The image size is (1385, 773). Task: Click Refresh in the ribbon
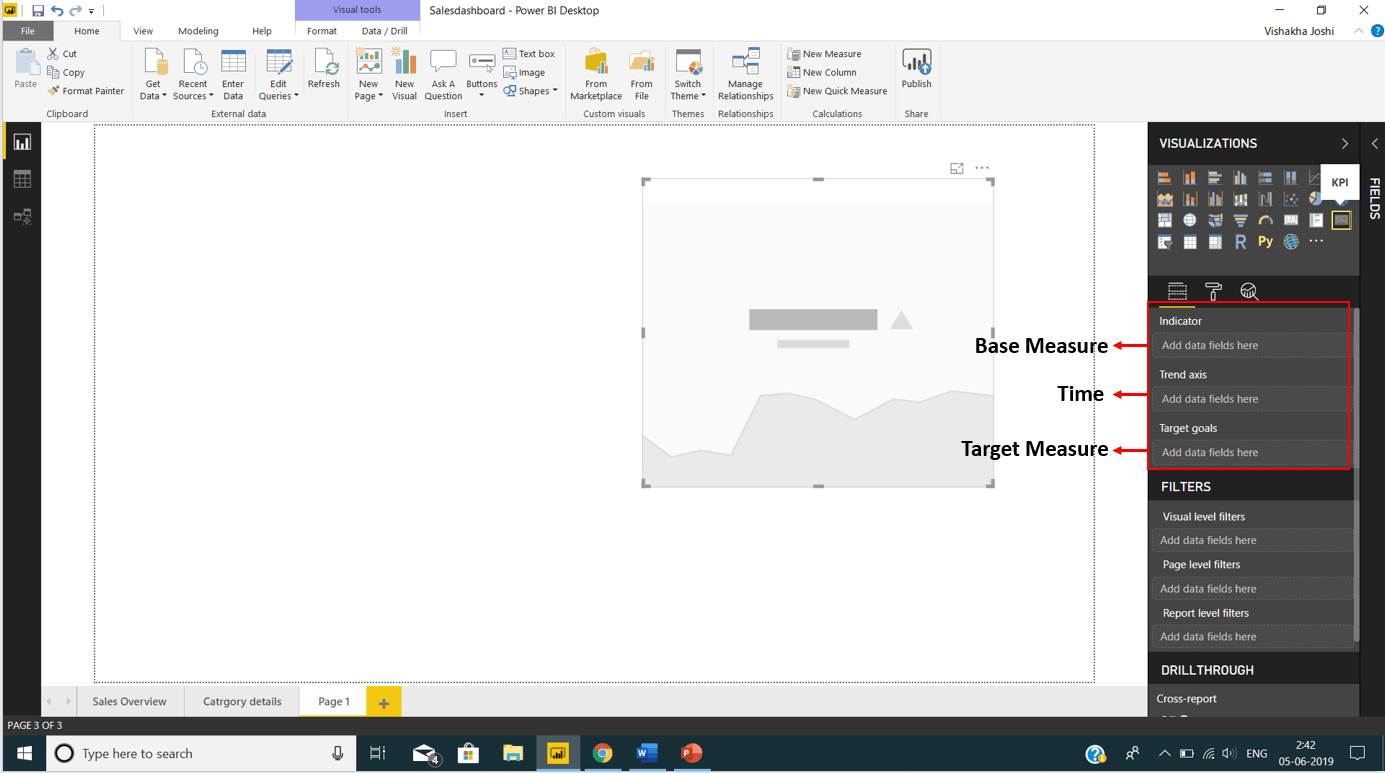coord(323,68)
